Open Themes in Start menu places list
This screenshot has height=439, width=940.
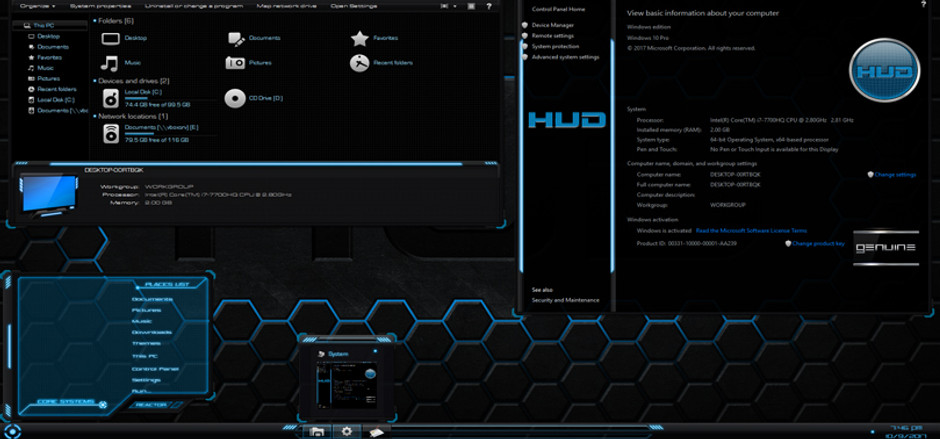pos(146,344)
